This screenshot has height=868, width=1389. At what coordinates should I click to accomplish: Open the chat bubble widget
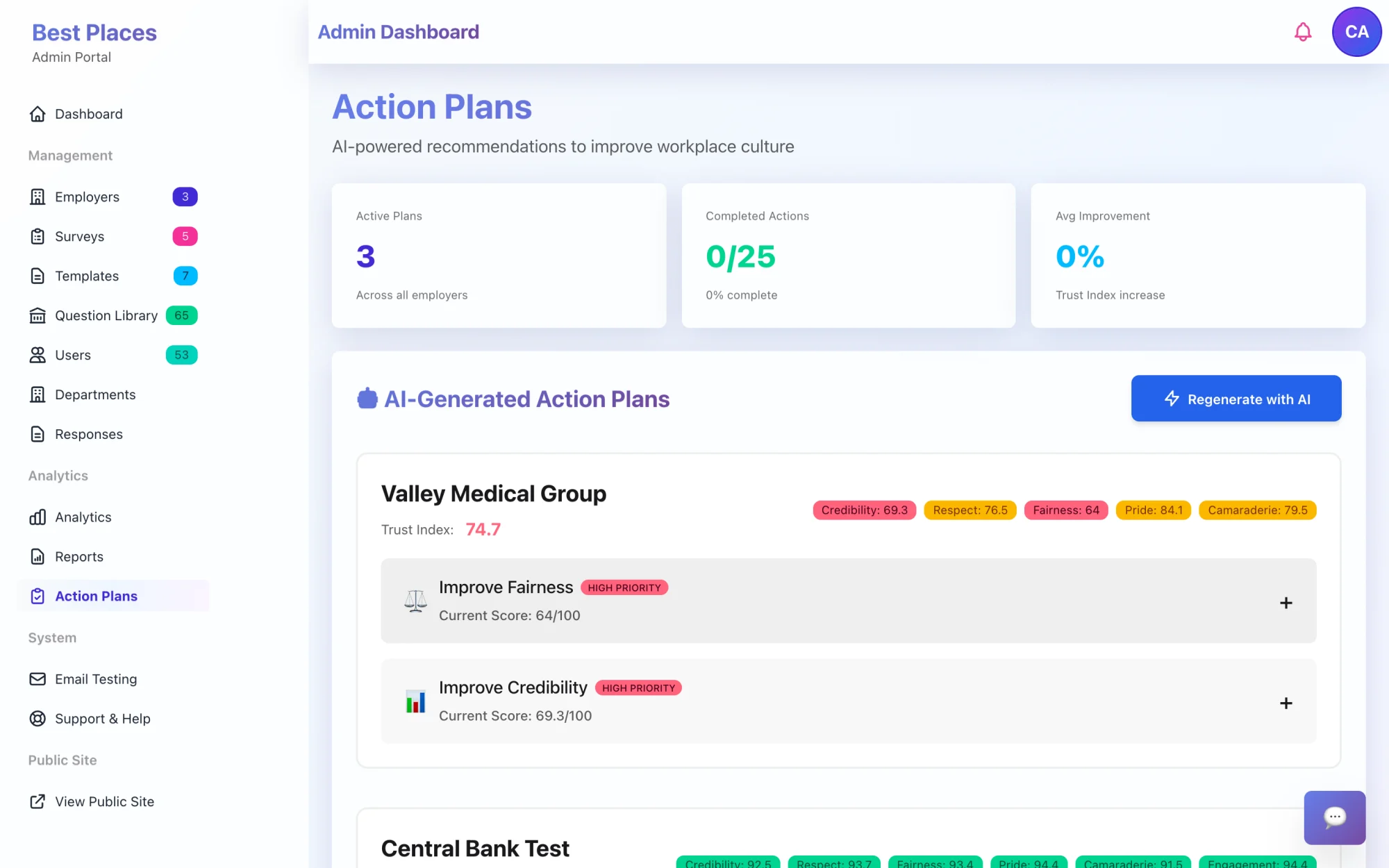(1335, 817)
